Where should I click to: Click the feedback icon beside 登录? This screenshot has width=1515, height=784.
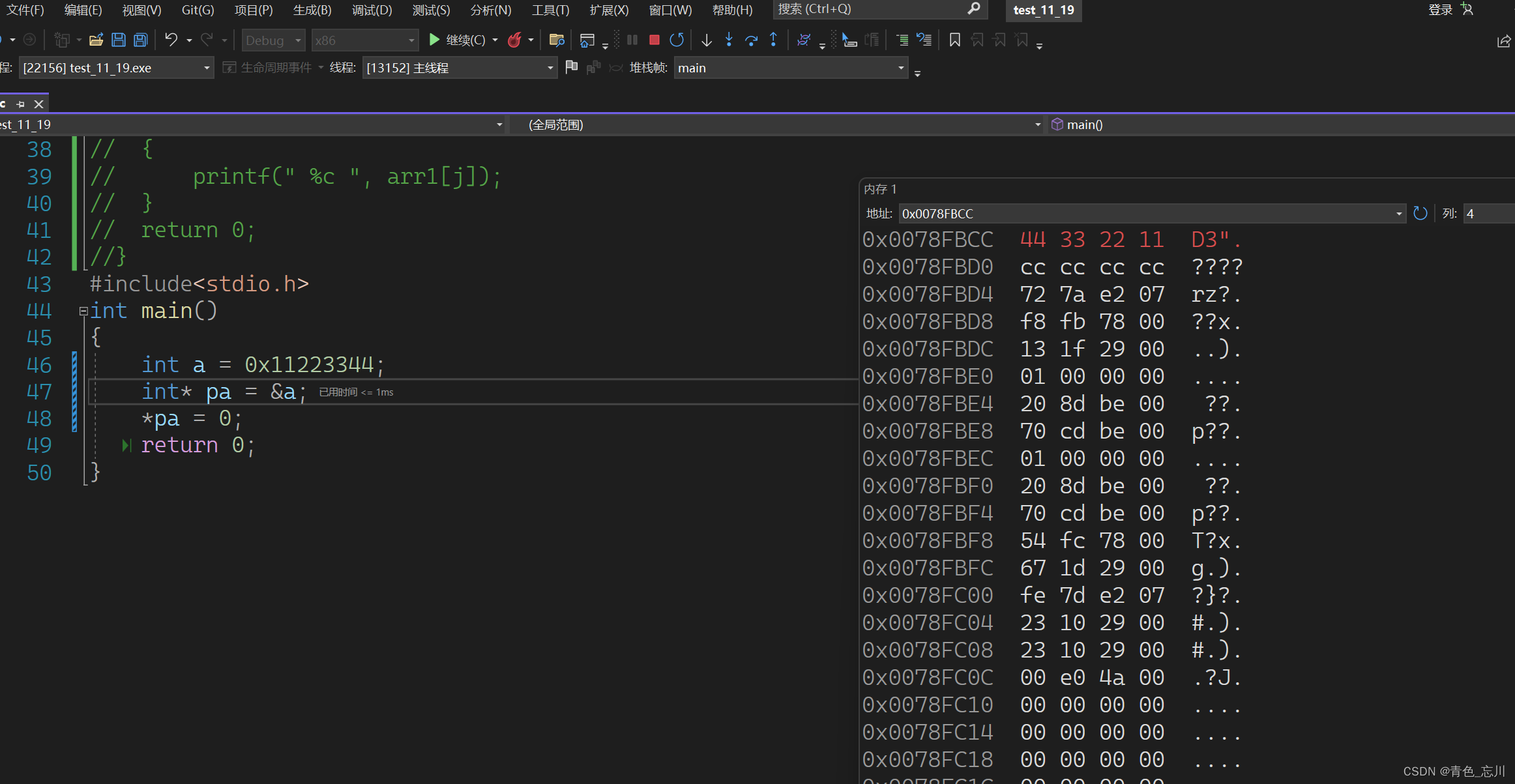point(1467,9)
